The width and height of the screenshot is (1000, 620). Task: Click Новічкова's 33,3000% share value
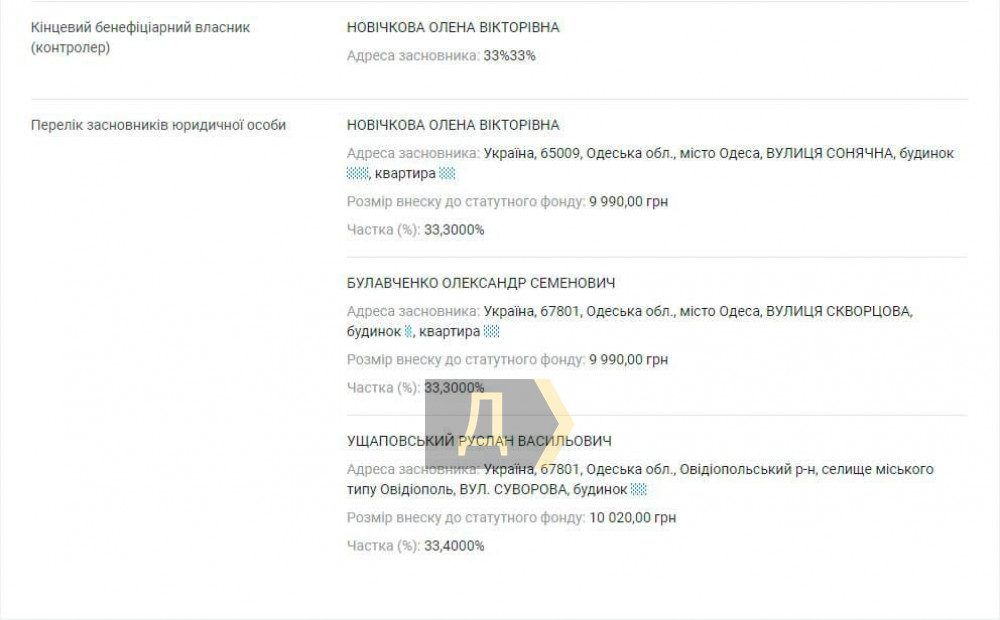(x=454, y=230)
